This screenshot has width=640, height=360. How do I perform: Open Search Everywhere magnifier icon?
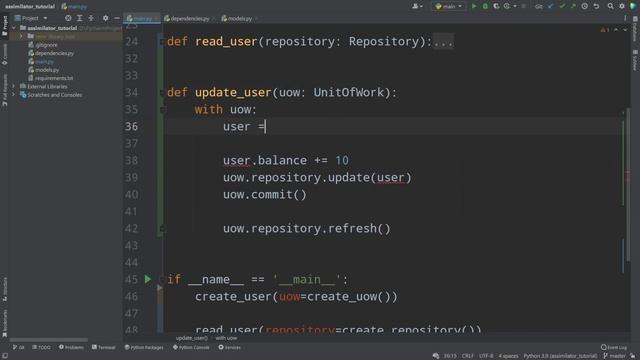tap(610, 6)
